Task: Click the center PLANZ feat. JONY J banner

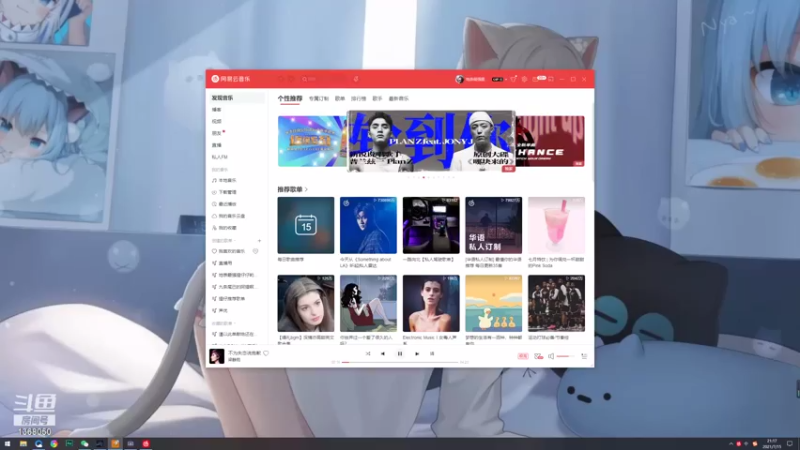Action: click(x=431, y=141)
